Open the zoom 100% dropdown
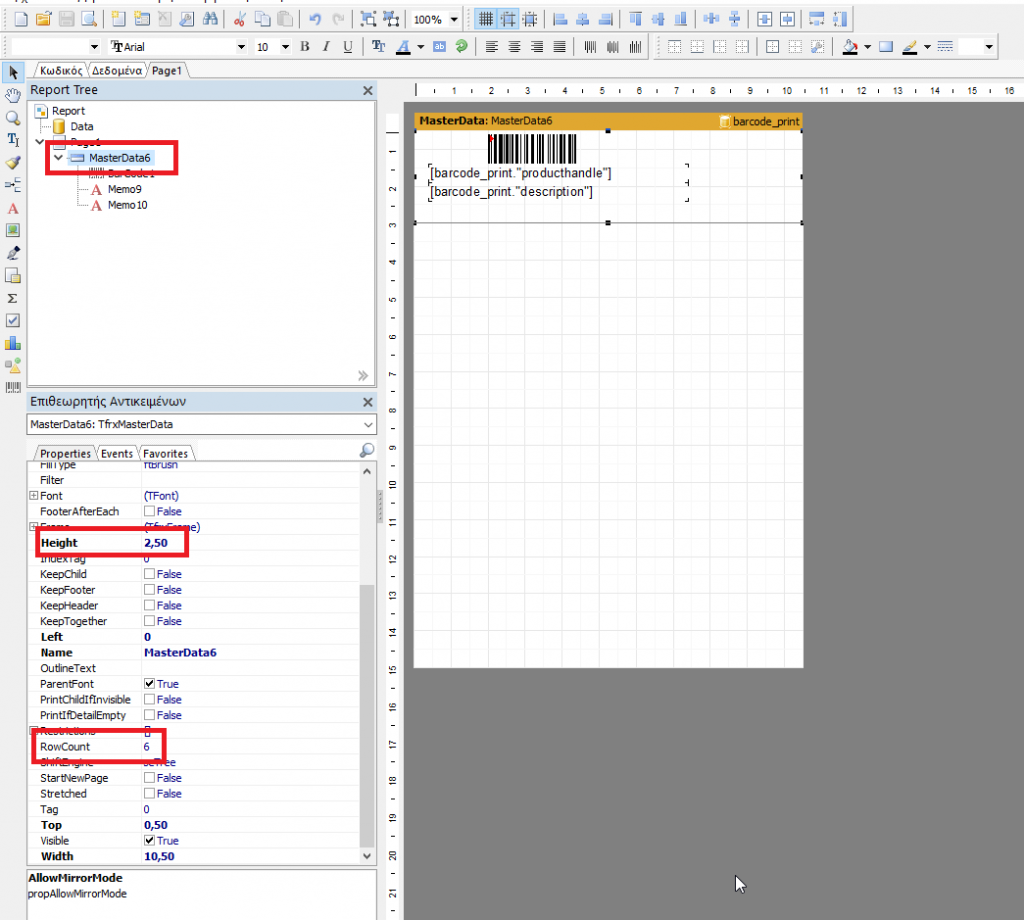Screen dimensions: 1024x920 (x=454, y=20)
